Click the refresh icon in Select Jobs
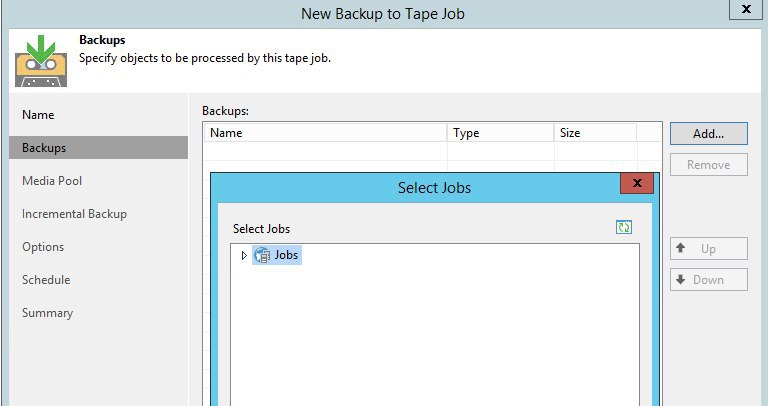This screenshot has width=768, height=406. click(x=624, y=228)
